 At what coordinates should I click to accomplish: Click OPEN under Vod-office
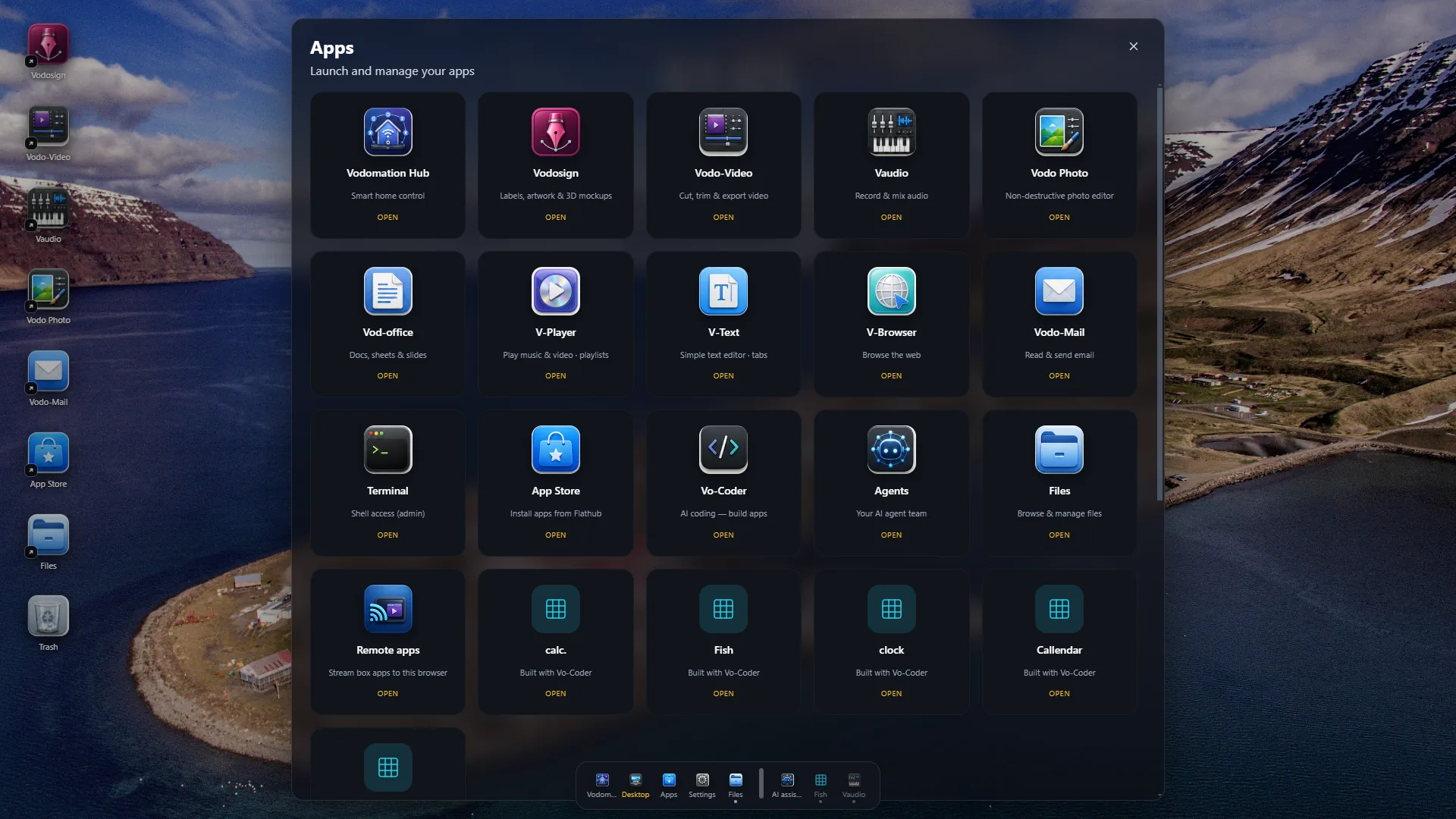[x=388, y=376]
